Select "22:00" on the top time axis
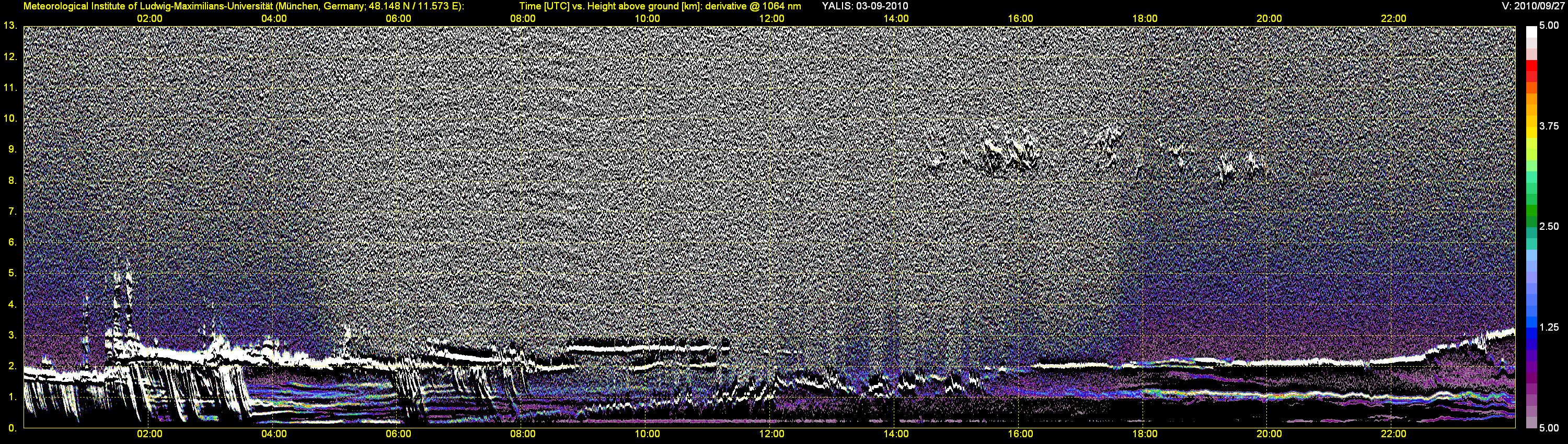The image size is (1568, 444). 1393,18
